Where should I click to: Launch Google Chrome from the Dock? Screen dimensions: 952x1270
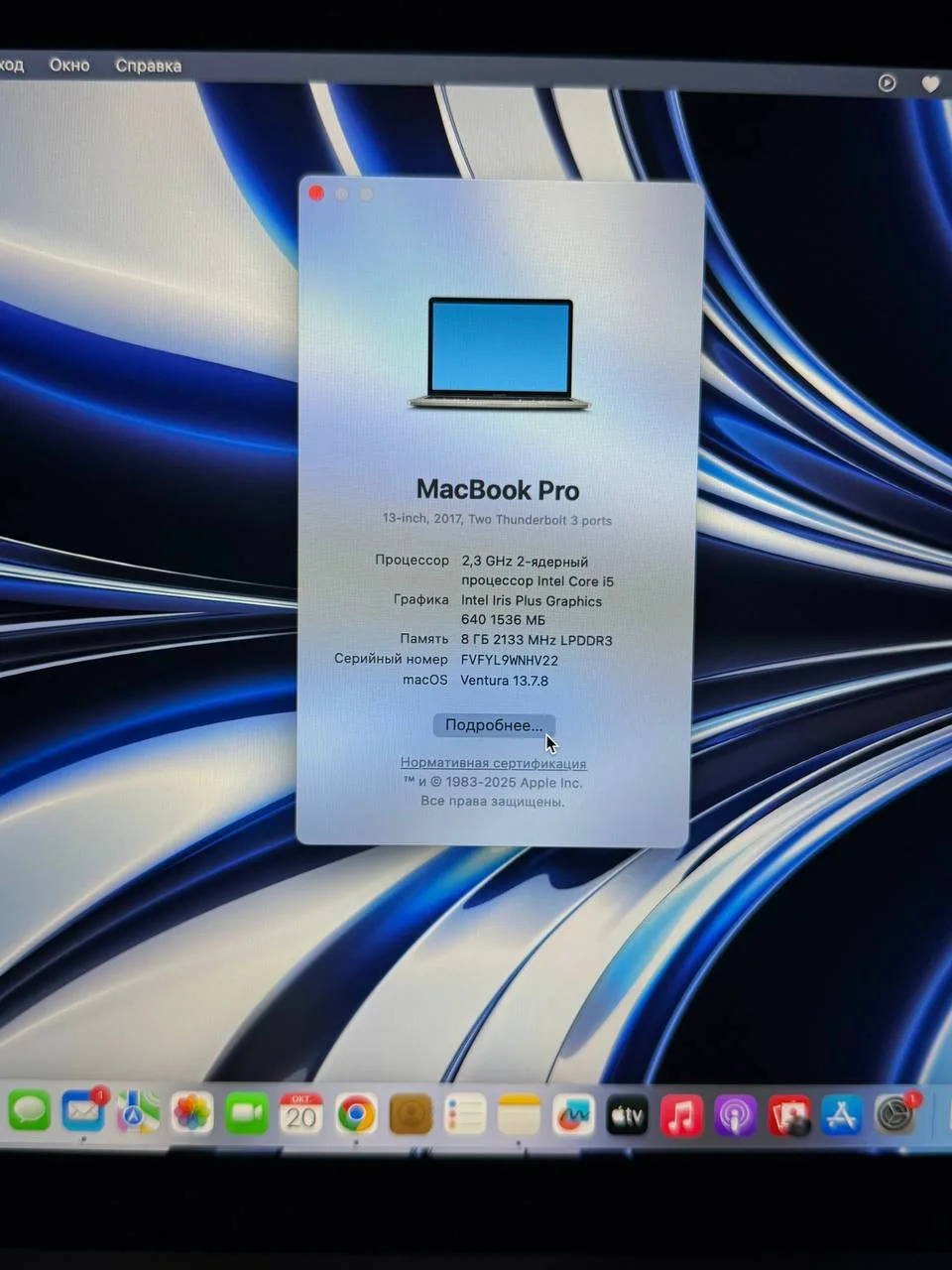pos(356,1115)
